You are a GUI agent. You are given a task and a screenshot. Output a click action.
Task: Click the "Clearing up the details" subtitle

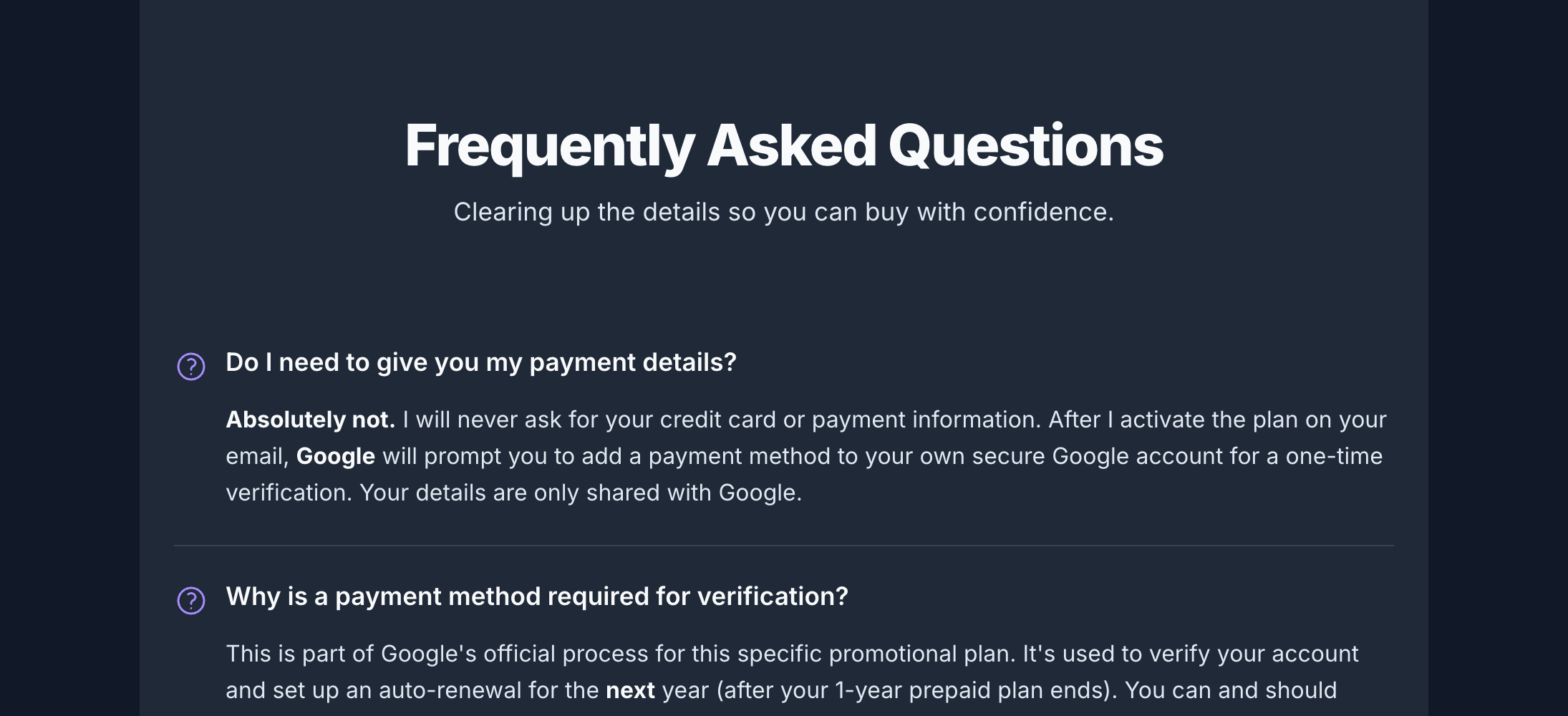pos(784,212)
